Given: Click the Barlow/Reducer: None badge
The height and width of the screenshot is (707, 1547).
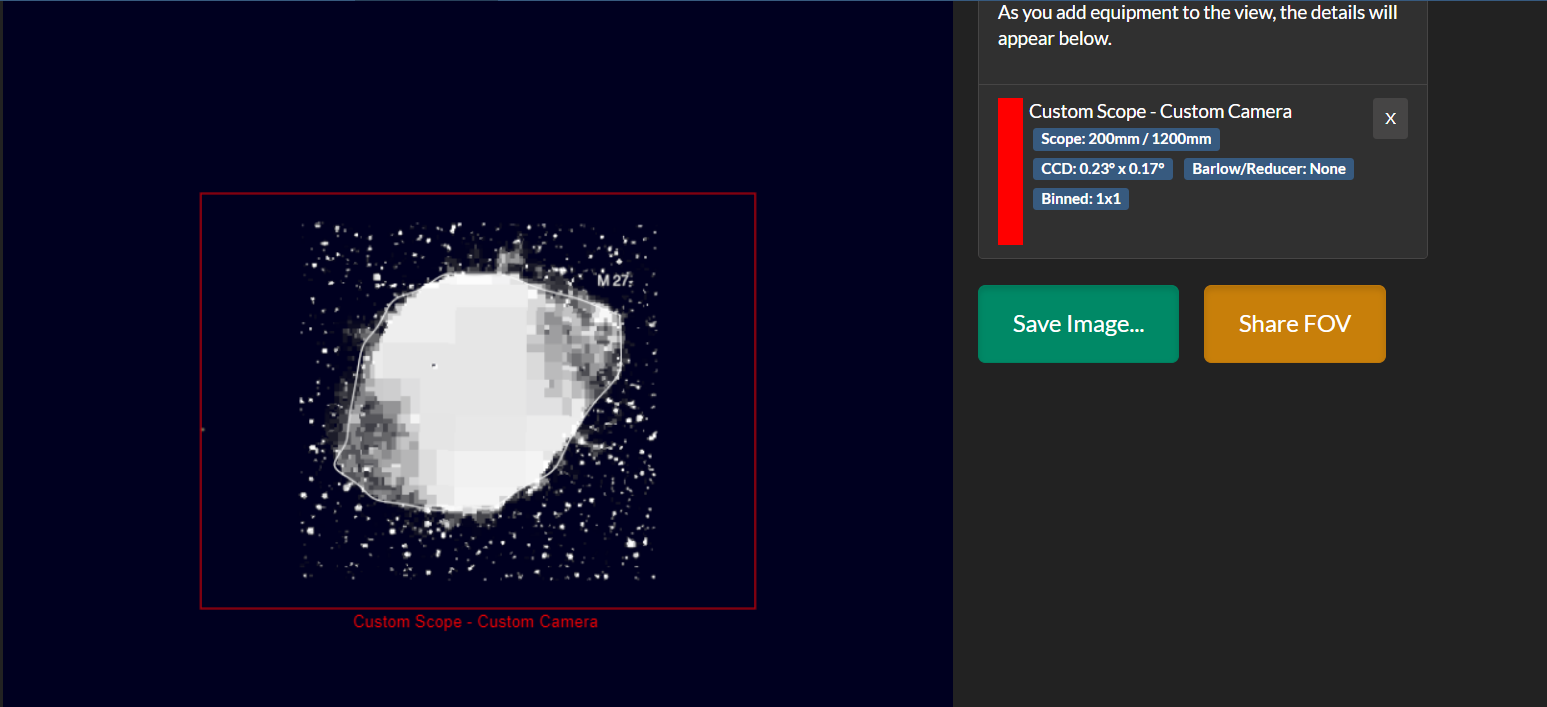Looking at the screenshot, I should [x=1269, y=169].
